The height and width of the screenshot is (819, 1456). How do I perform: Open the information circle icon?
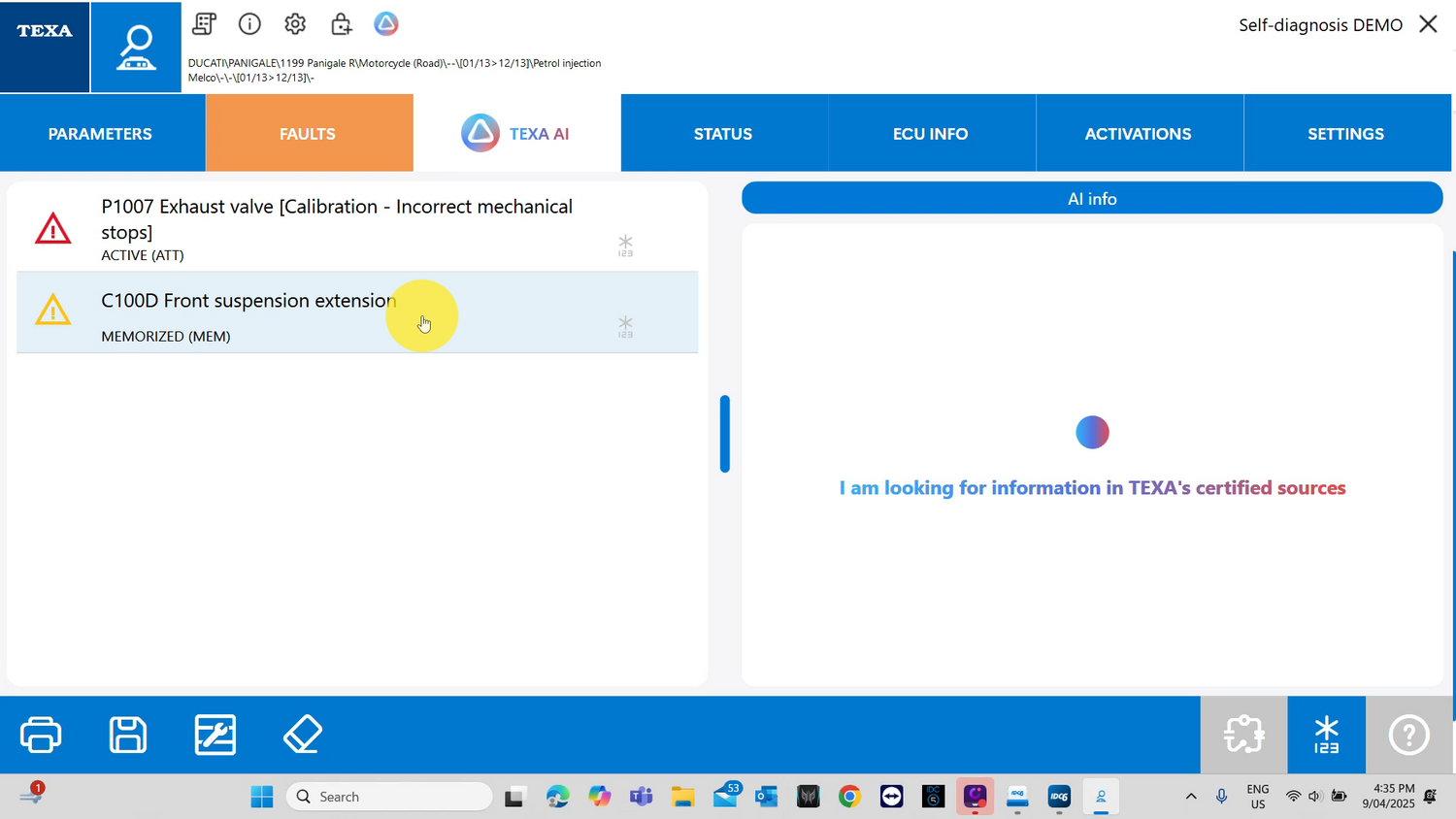249,23
